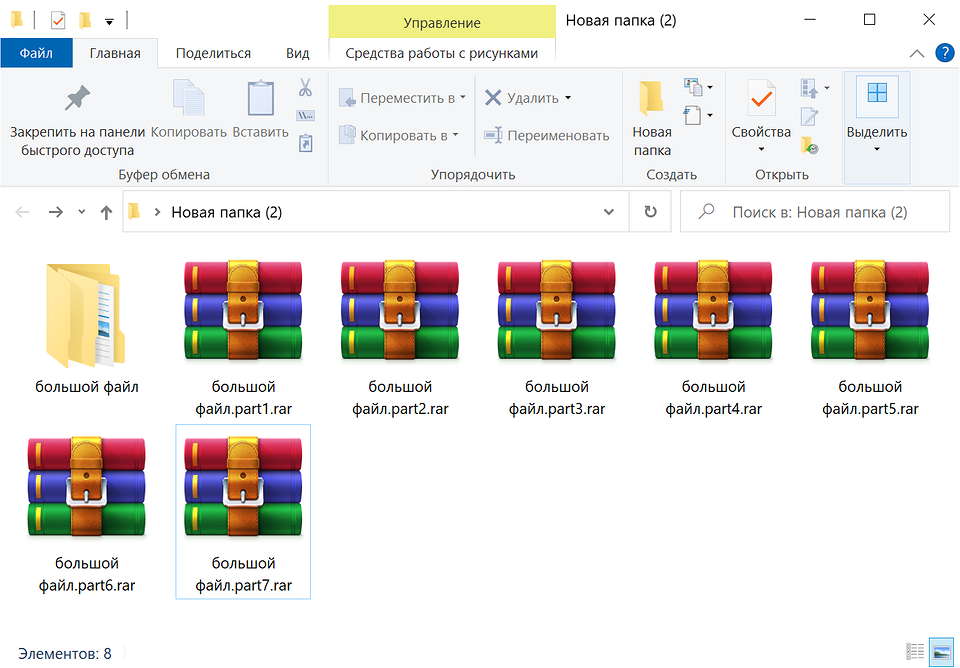Collapse the ribbon with the chevron
The height and width of the screenshot is (668, 960).
pos(917,53)
